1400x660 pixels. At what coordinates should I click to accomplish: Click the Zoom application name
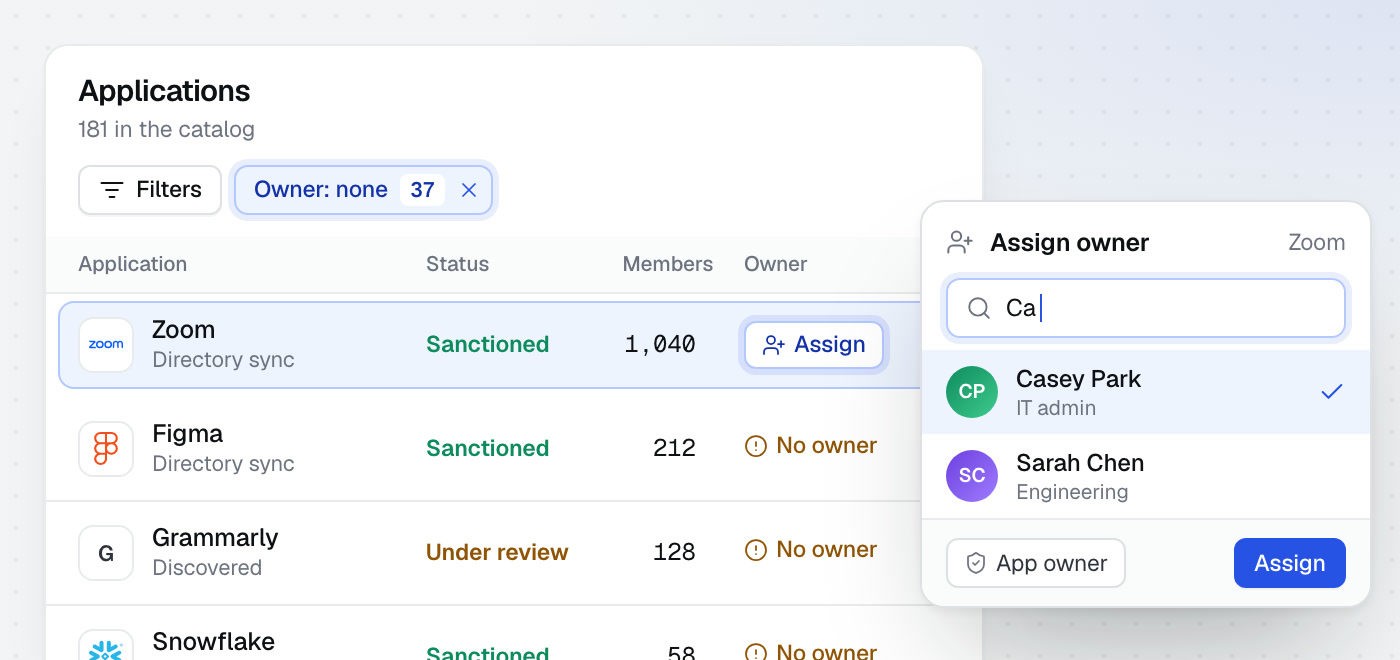click(x=183, y=330)
